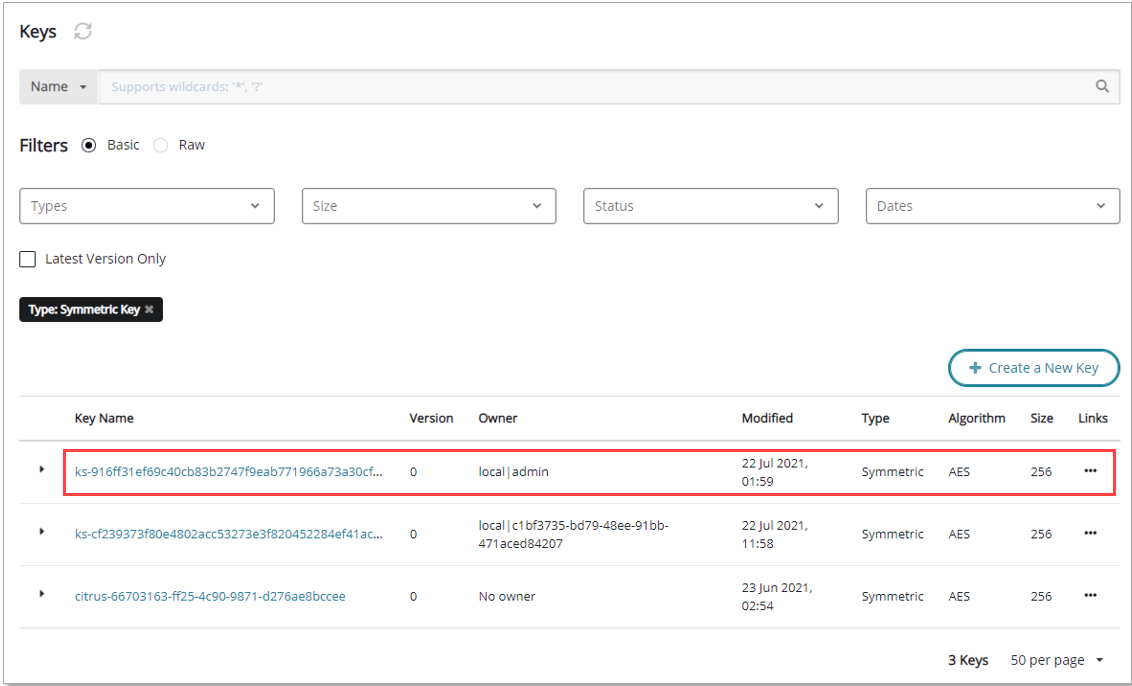Viewport: 1132px width, 686px height.
Task: Open the Dates filter dropdown
Action: tap(992, 206)
